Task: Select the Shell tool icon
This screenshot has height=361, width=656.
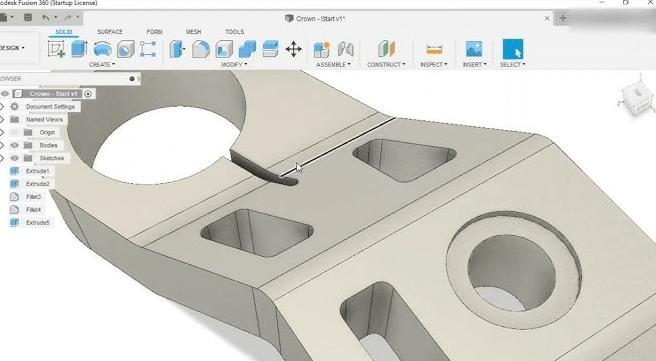Action: click(224, 49)
